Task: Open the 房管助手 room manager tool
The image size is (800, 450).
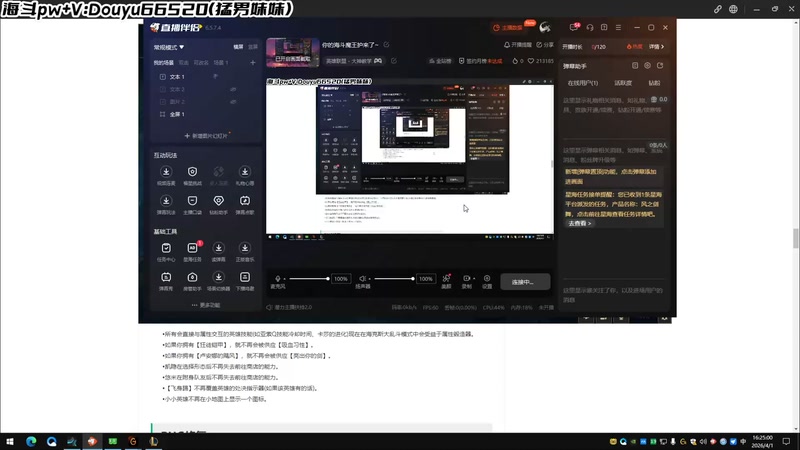Action: point(192,281)
